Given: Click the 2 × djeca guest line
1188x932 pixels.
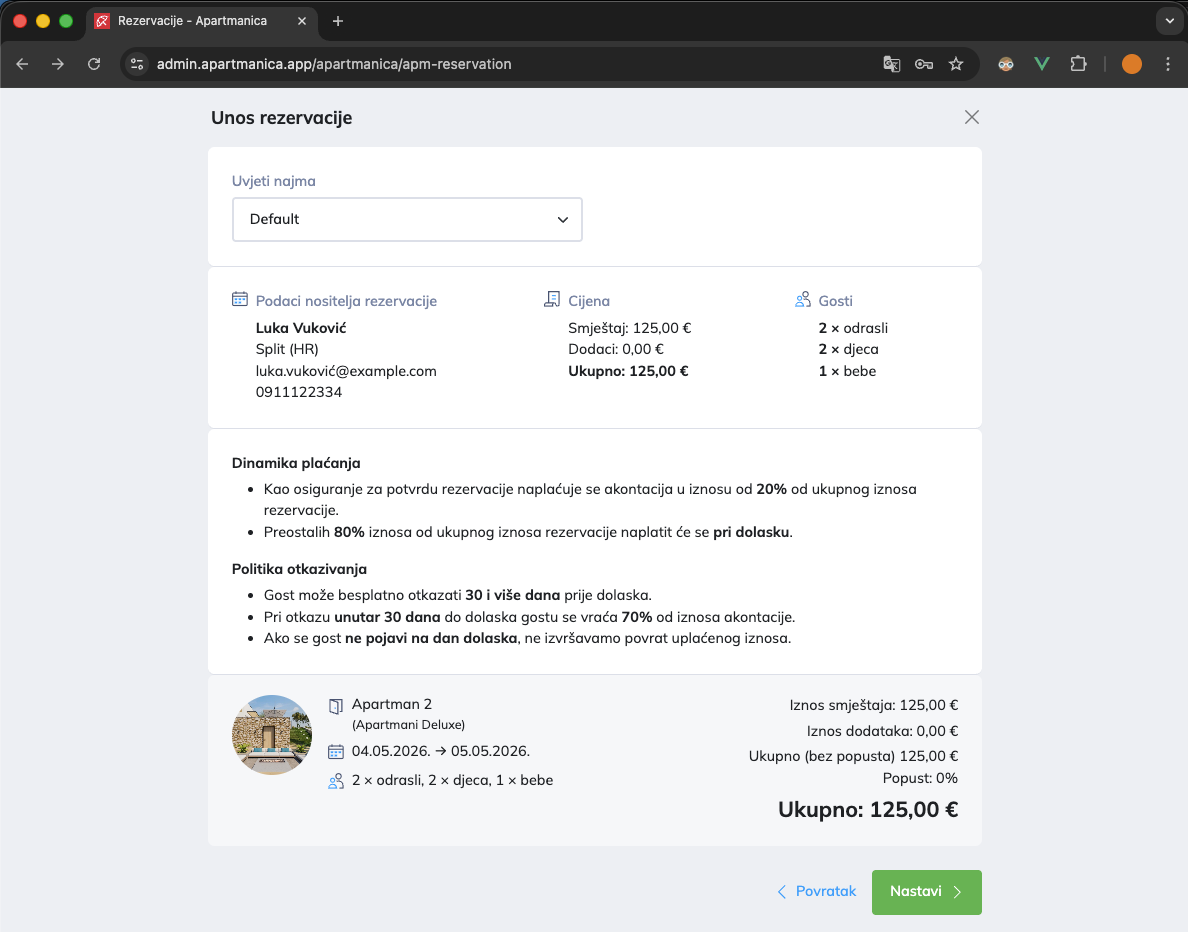Looking at the screenshot, I should coord(849,349).
